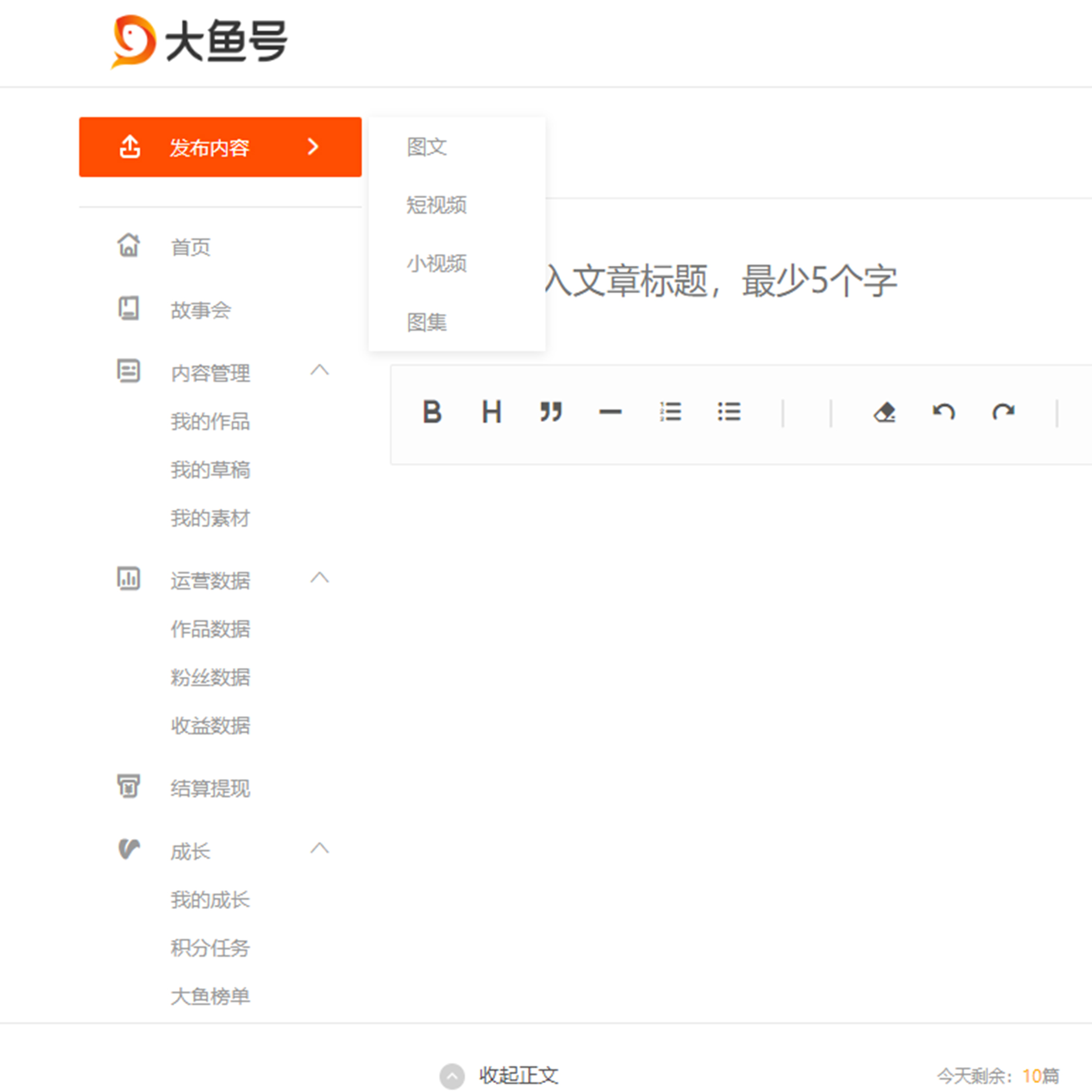The width and height of the screenshot is (1092, 1092).
Task: Toggle bold formatting in editor toolbar
Action: 432,412
